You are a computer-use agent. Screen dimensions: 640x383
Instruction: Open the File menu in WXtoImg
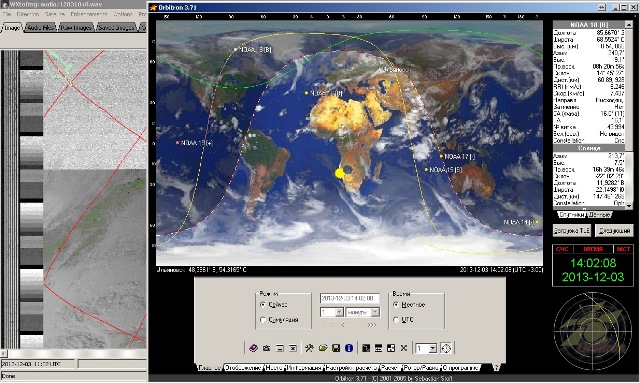click(x=7, y=14)
